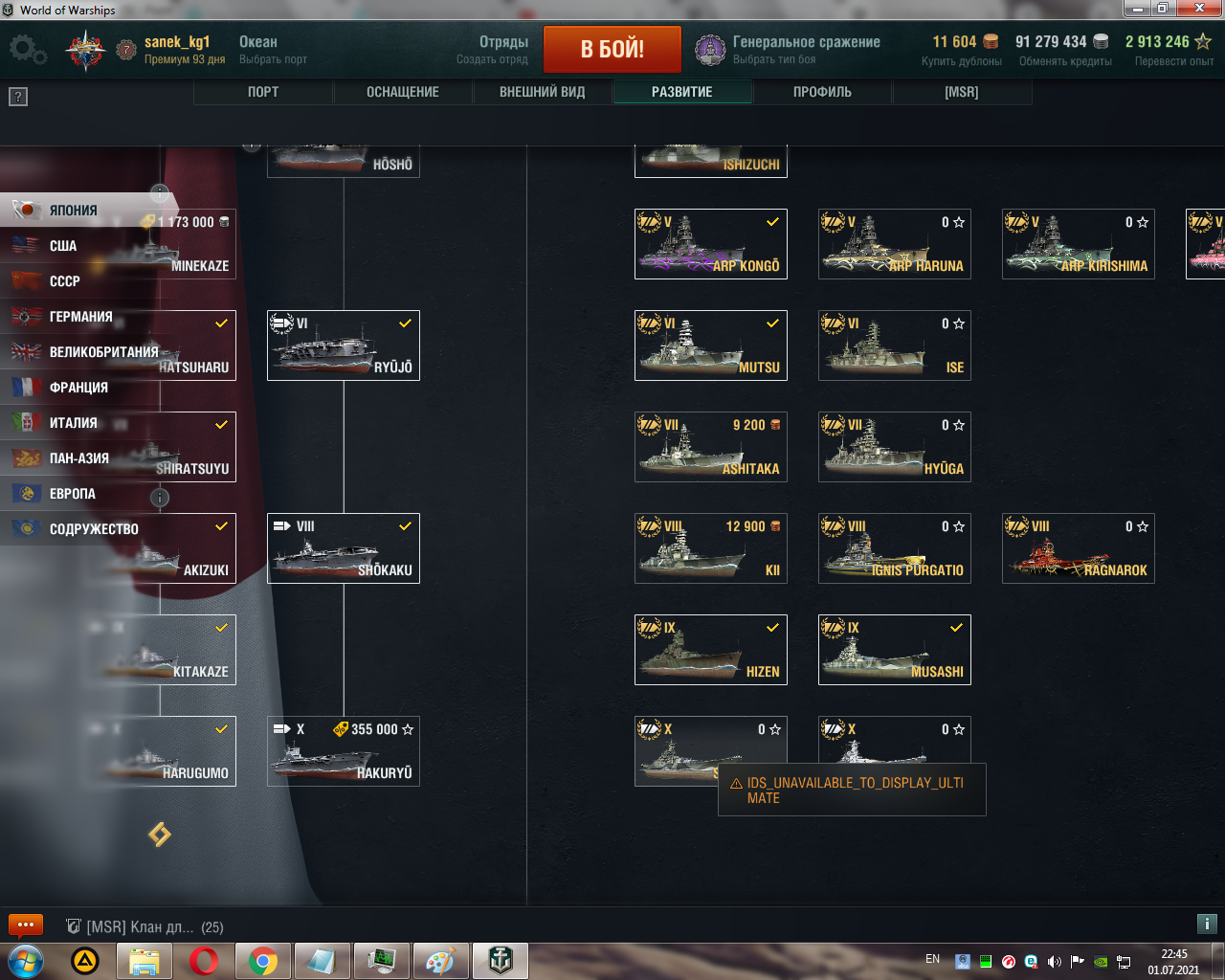Select the ARP Kongō ship tile
The height and width of the screenshot is (980, 1225).
pyautogui.click(x=711, y=244)
